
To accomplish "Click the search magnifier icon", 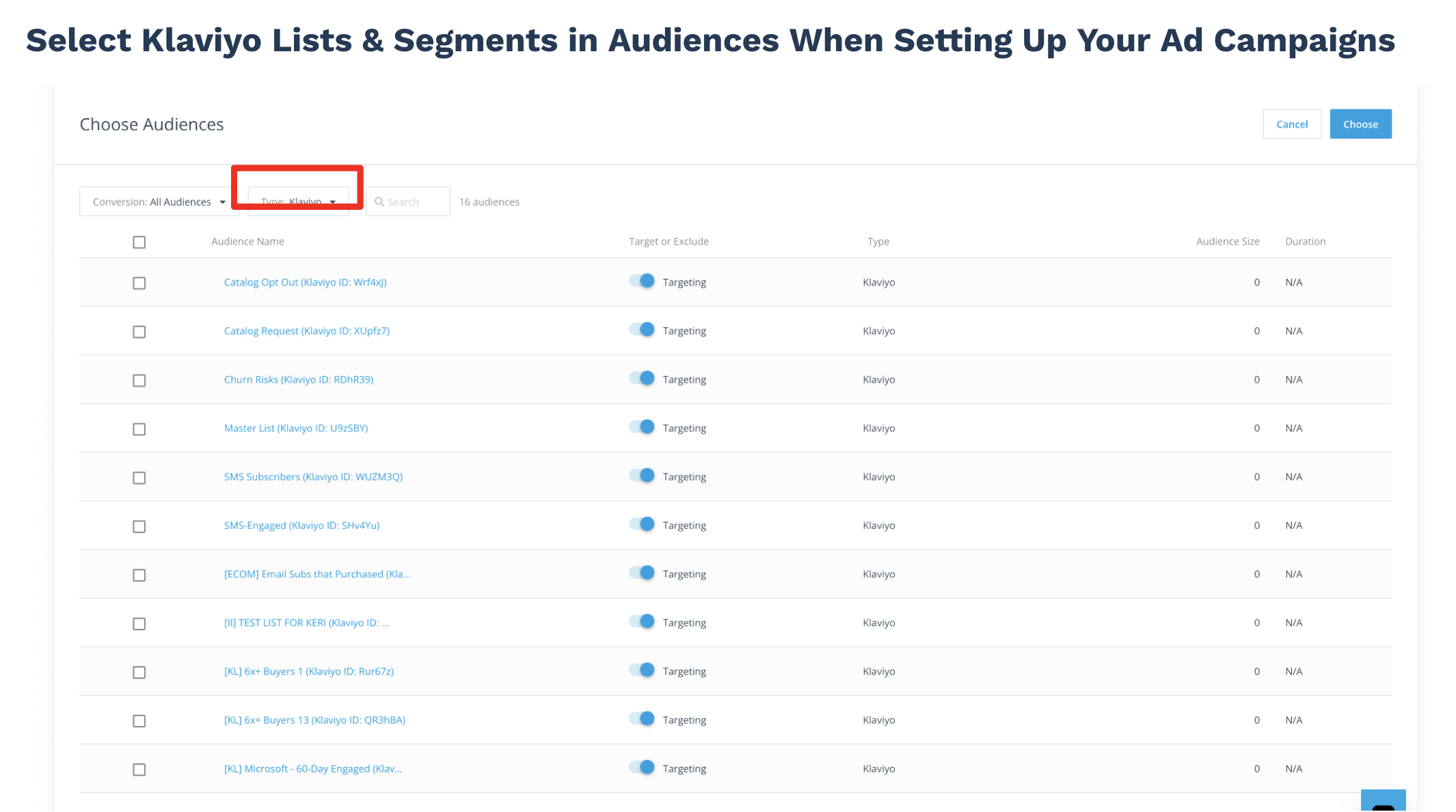I will tap(379, 202).
